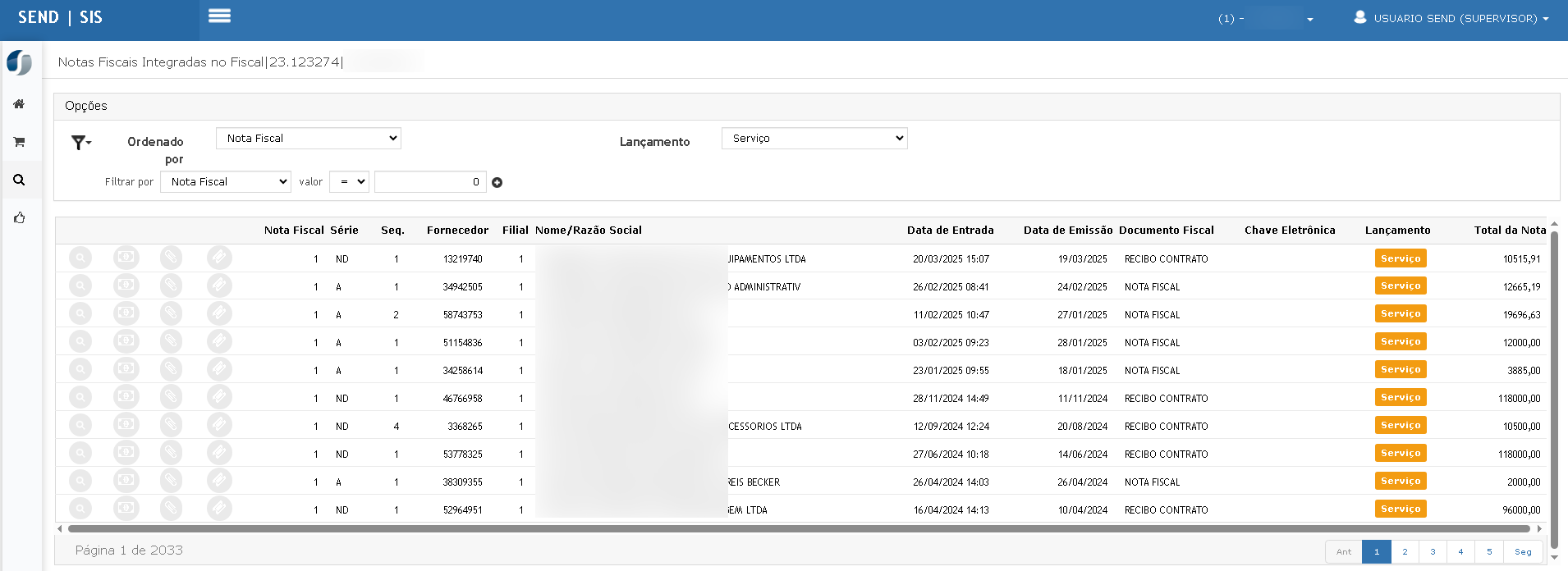
Task: Open the thumbs-up approvals sidebar icon
Action: click(19, 217)
